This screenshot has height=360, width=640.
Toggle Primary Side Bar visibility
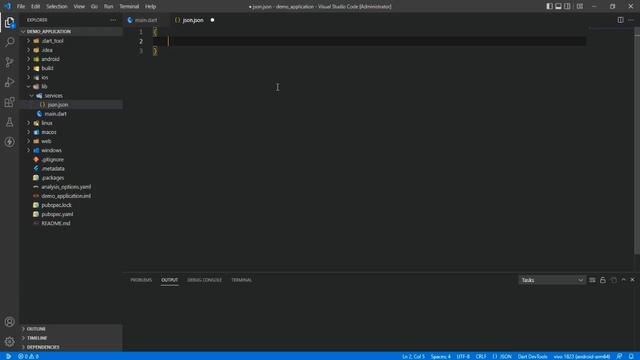coord(549,7)
